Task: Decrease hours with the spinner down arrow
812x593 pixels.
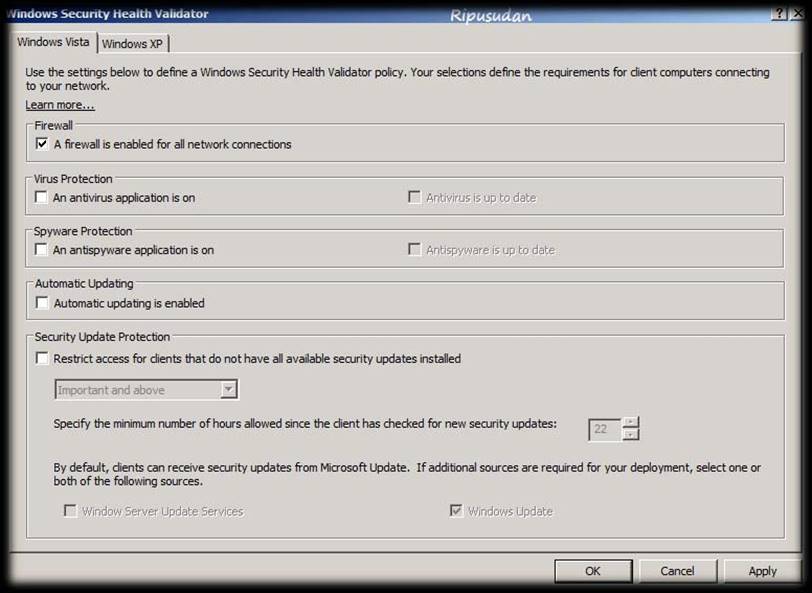Action: click(630, 434)
